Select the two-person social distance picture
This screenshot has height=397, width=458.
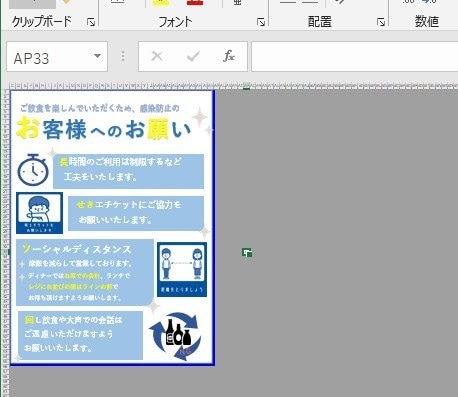point(182,269)
